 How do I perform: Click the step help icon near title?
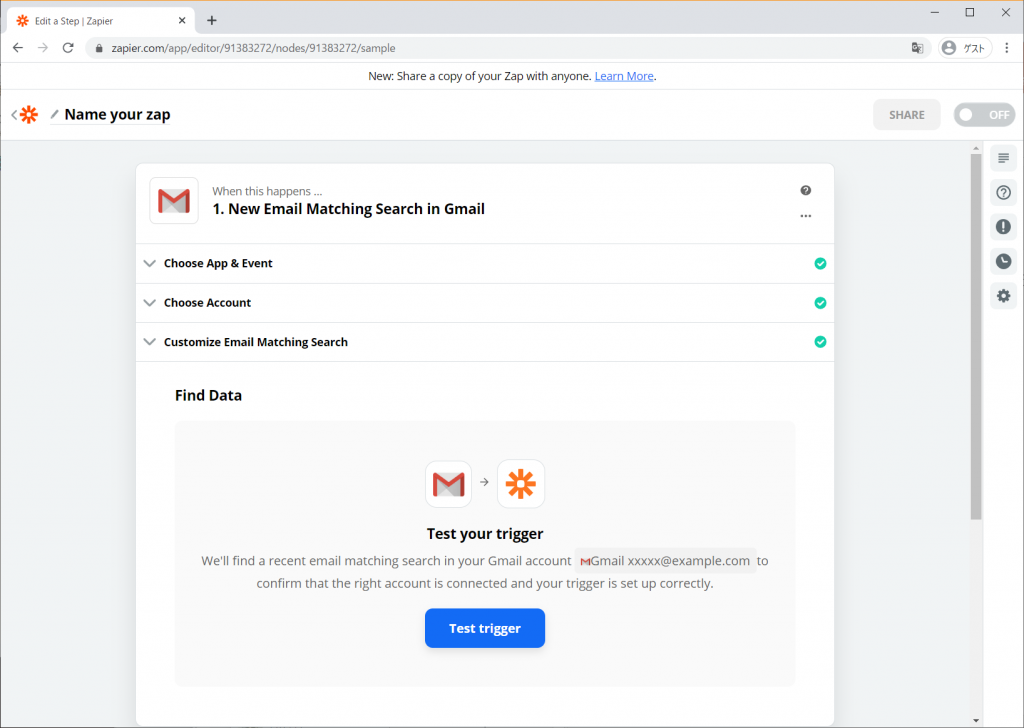[805, 191]
